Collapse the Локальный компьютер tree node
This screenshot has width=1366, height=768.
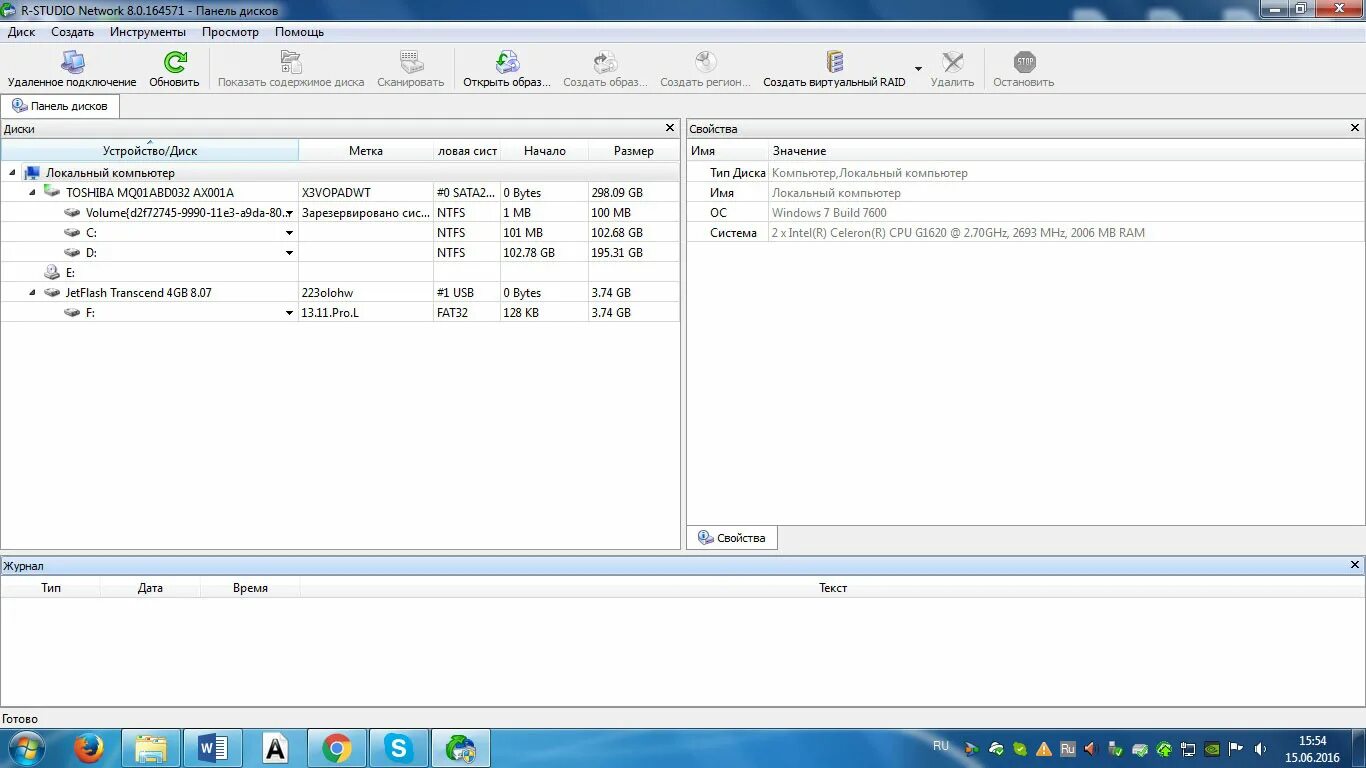pos(12,173)
